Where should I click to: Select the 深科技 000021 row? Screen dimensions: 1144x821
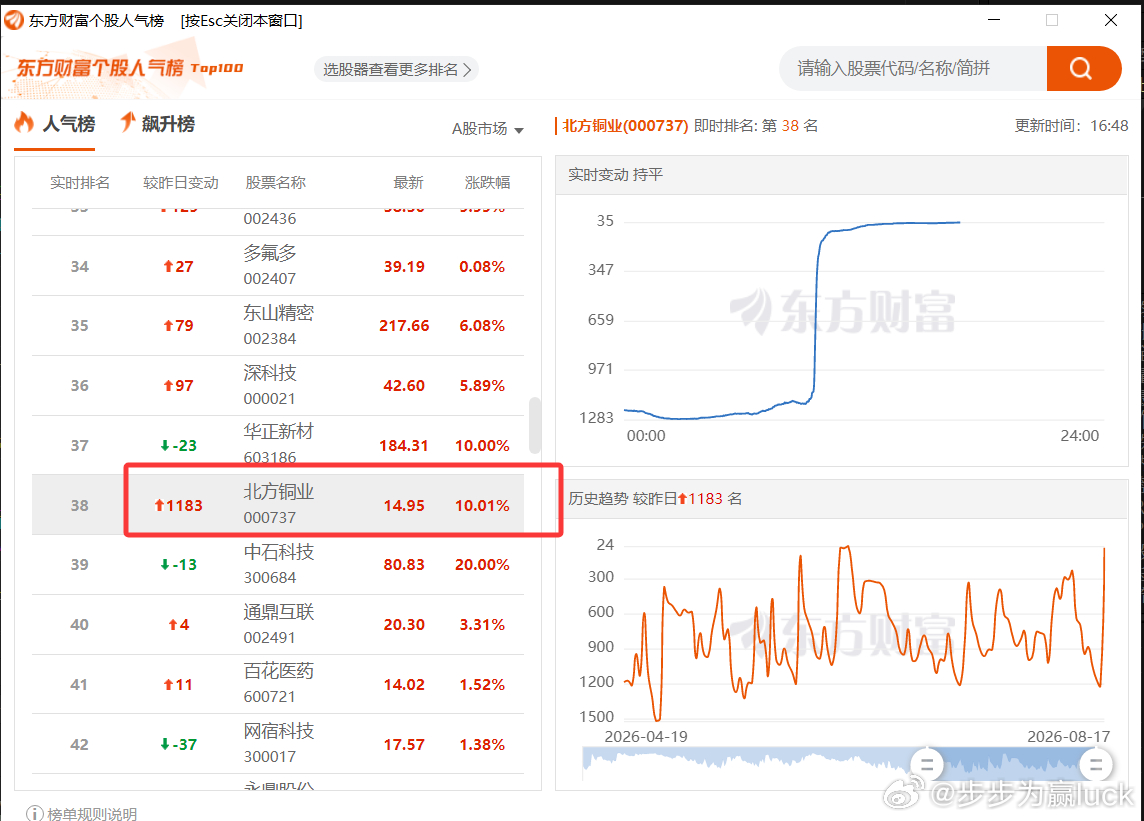coord(278,385)
